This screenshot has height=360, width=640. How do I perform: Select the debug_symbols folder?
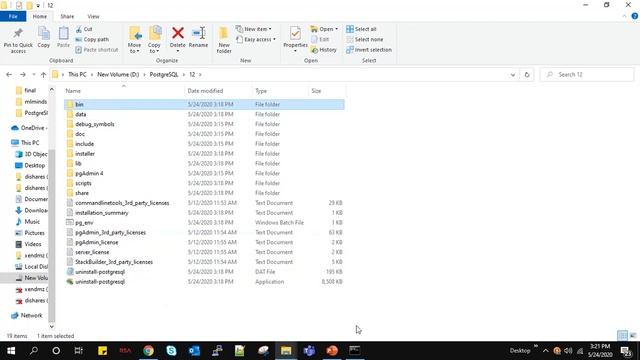click(x=204, y=124)
